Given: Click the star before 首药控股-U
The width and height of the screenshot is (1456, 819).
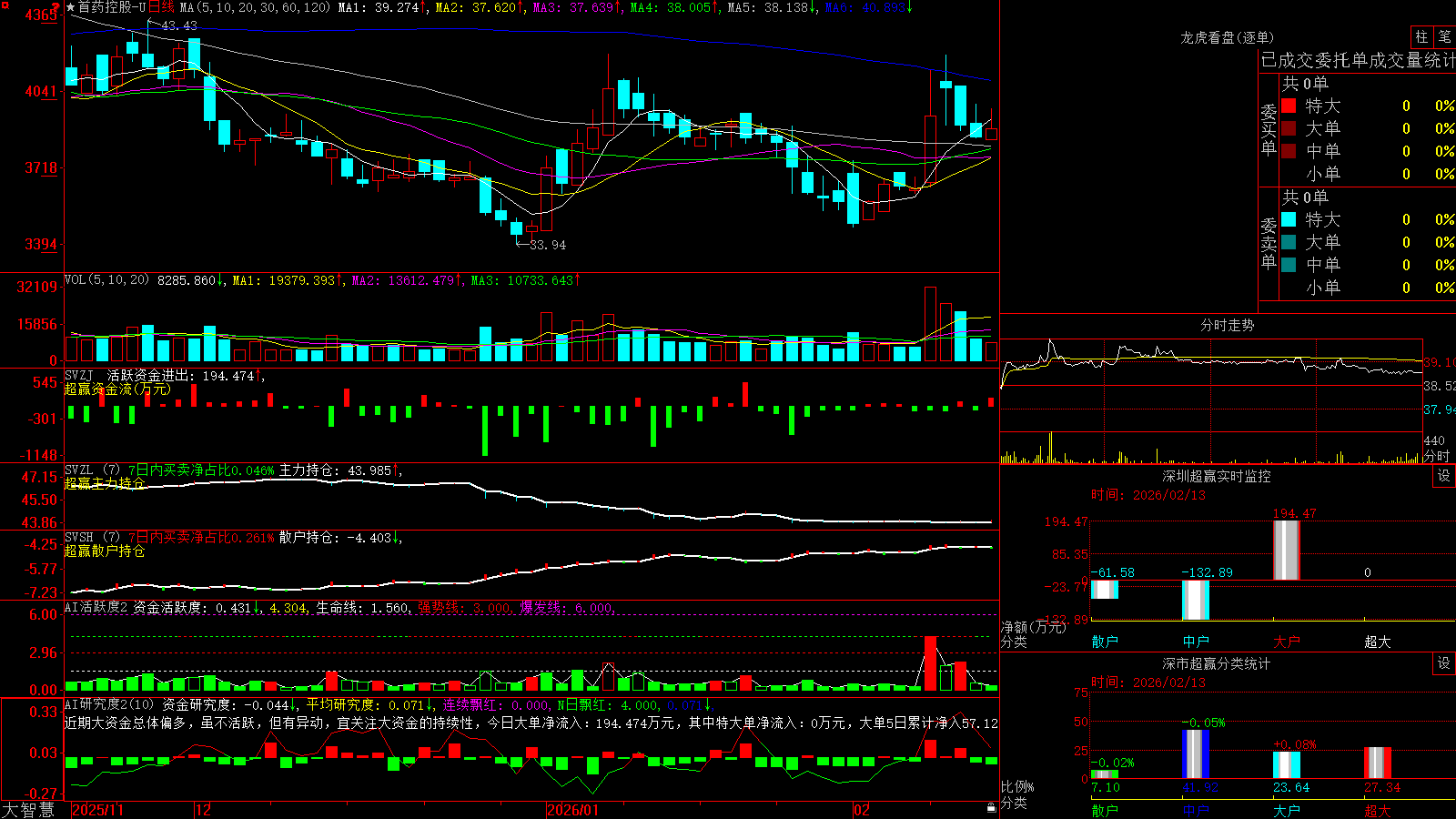Looking at the screenshot, I should pyautogui.click(x=71, y=7).
